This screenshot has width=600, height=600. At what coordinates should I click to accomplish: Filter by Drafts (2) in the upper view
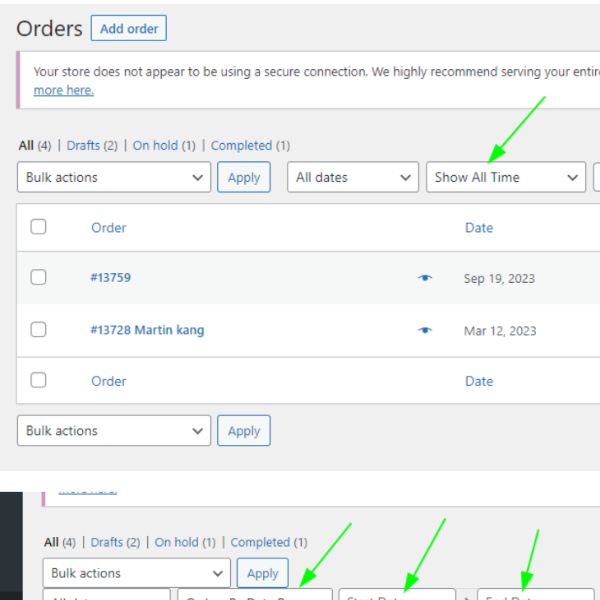coord(92,146)
